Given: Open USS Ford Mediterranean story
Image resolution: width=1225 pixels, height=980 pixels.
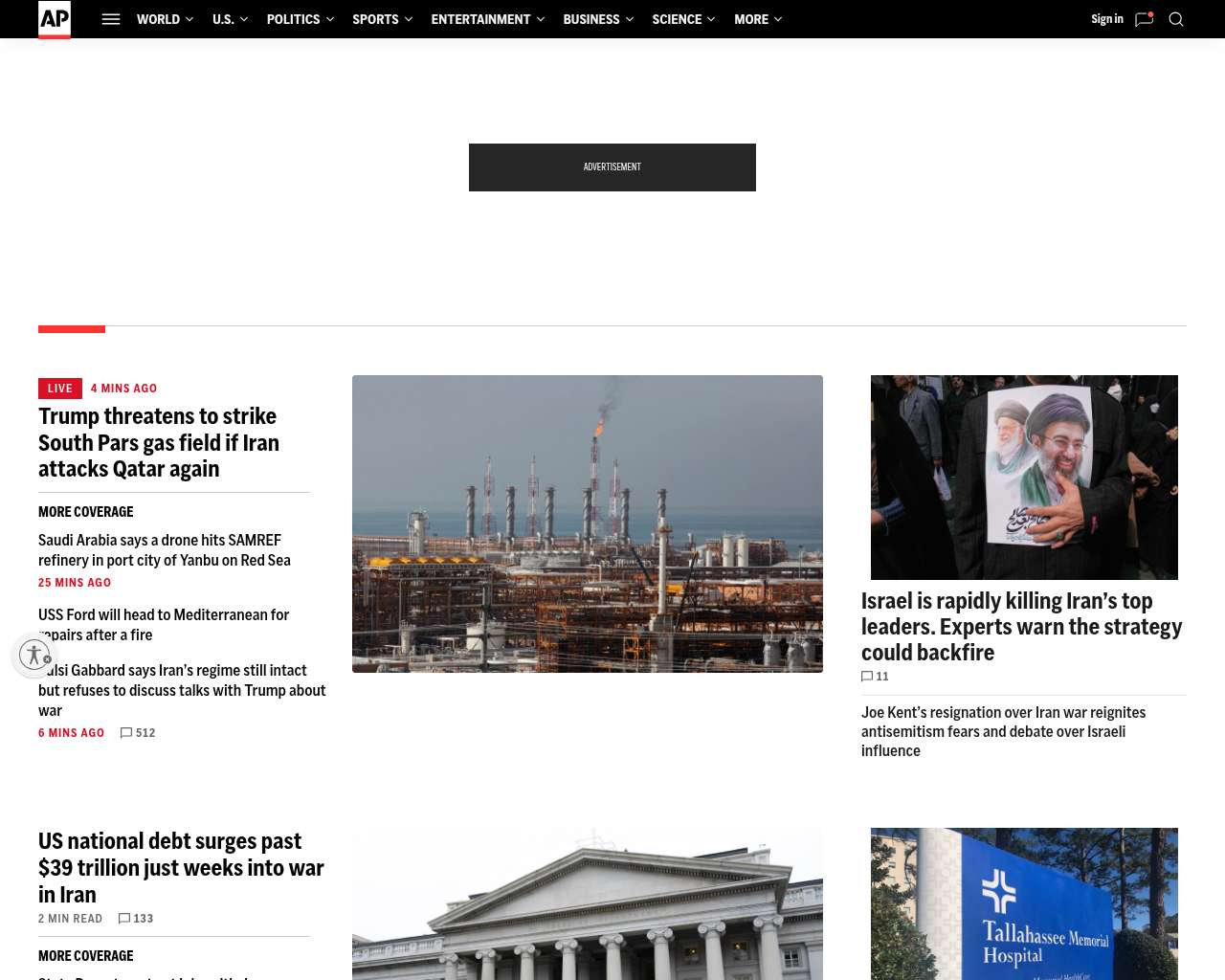Looking at the screenshot, I should click(x=164, y=625).
